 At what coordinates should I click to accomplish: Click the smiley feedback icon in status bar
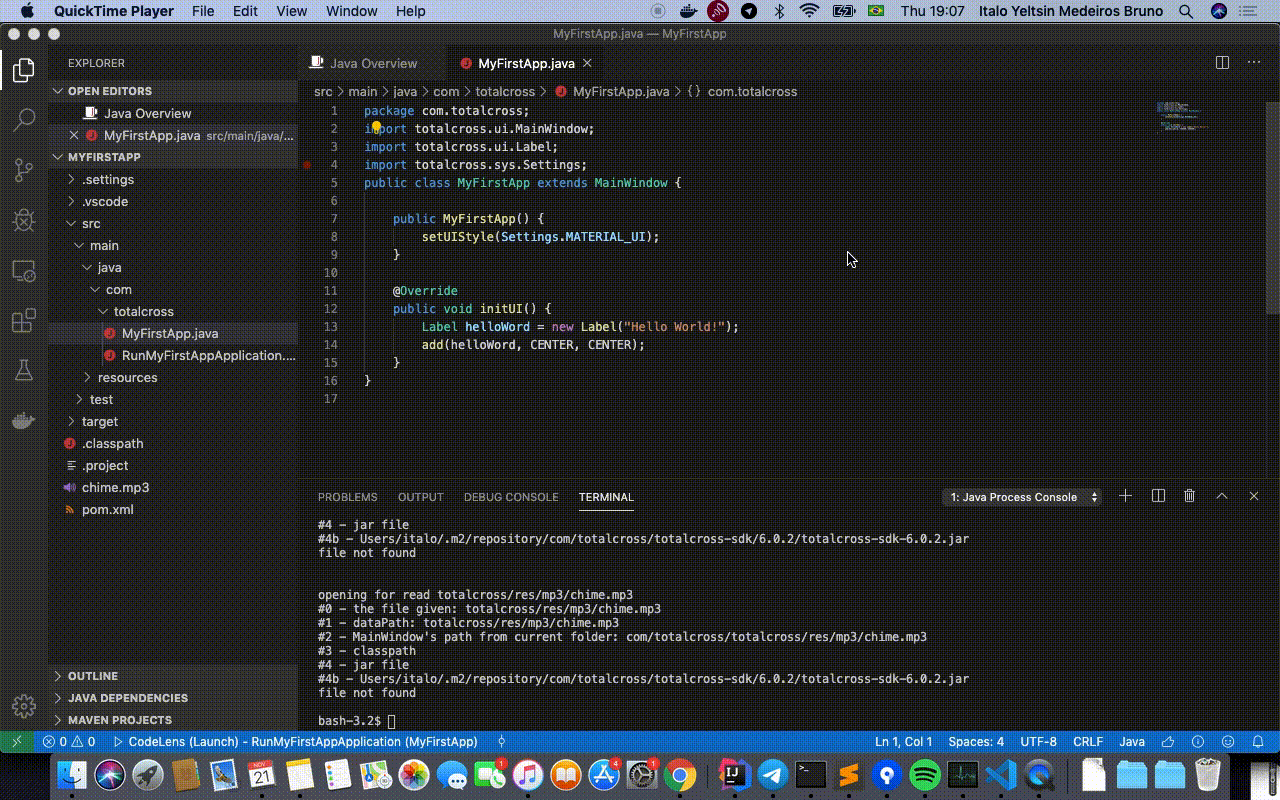tap(1229, 742)
